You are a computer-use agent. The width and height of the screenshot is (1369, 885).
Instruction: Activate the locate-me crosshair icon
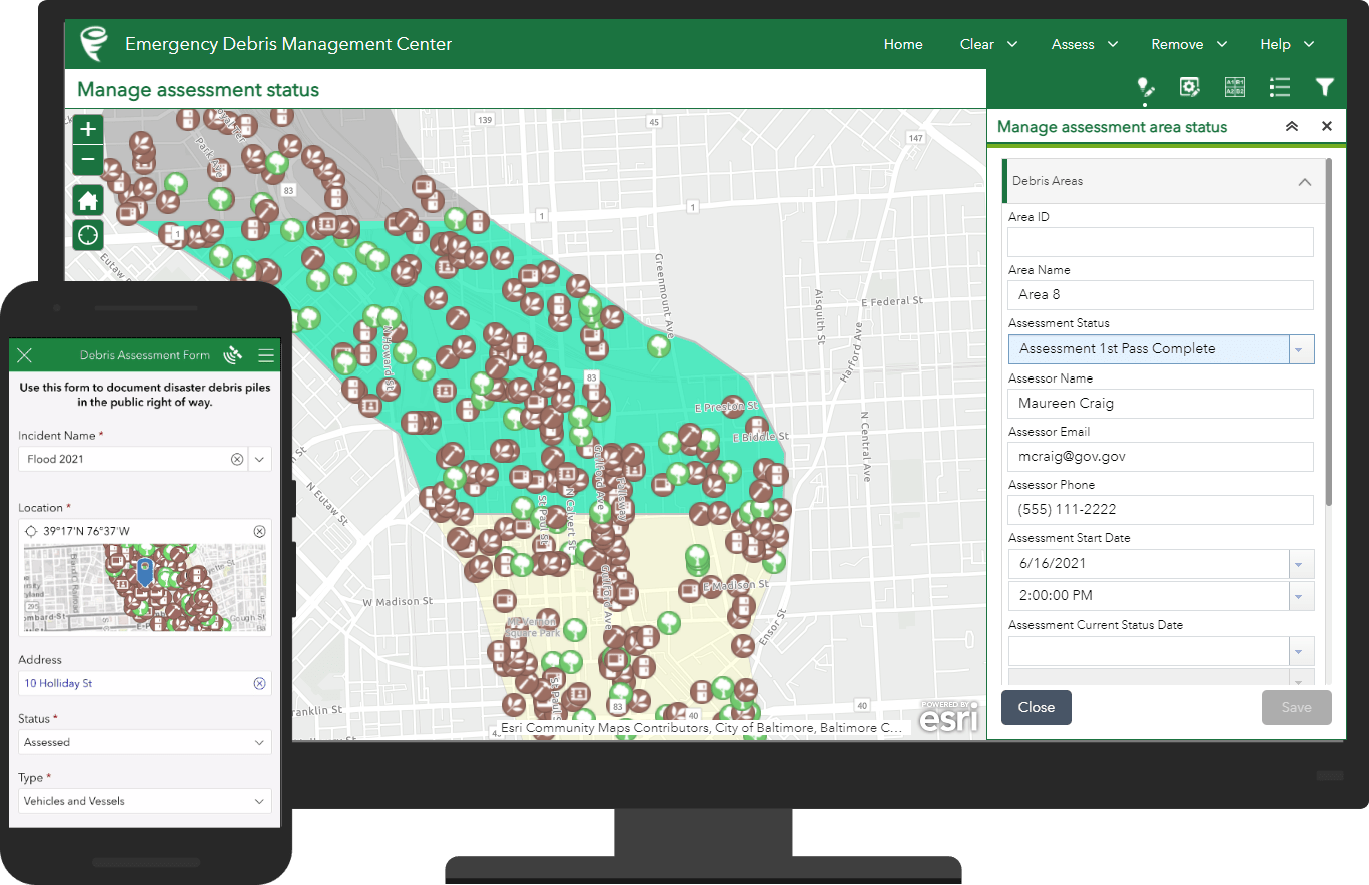coord(87,235)
